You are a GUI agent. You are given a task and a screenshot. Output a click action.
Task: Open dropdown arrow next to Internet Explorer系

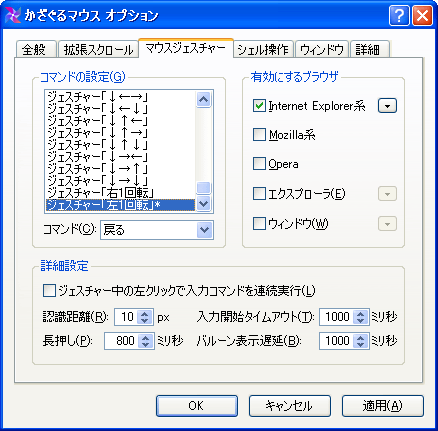tap(387, 106)
